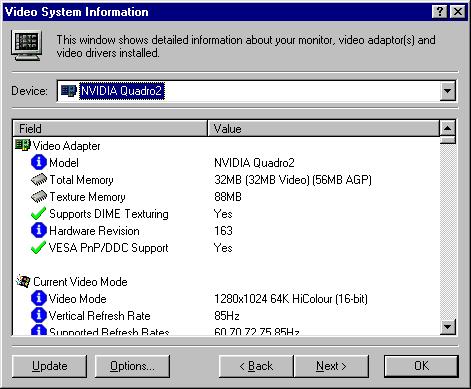Click the info icon beside Vertical Refresh Rate
Screen dimensions: 471x389
pyautogui.click(x=39, y=315)
